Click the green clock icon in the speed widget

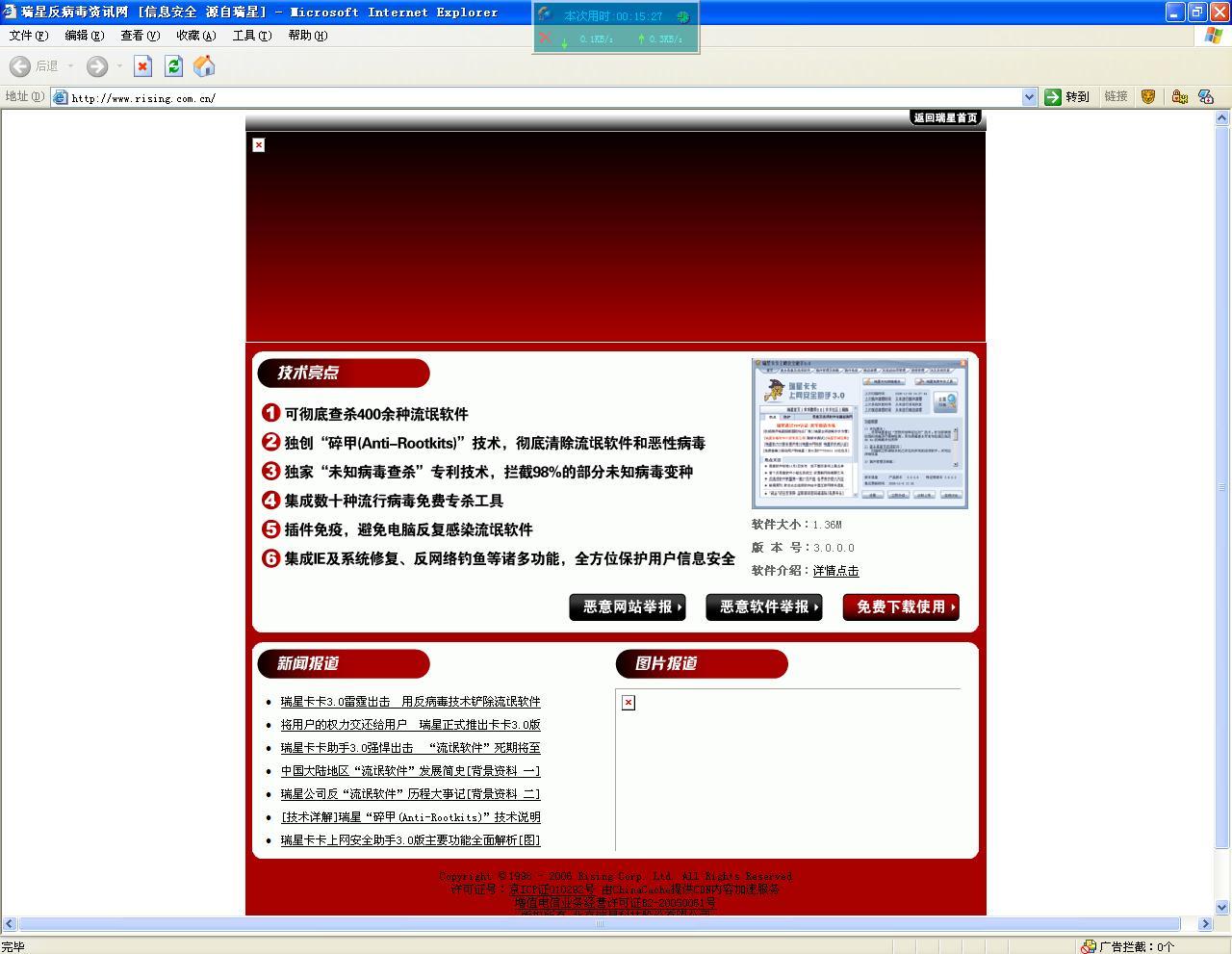pyautogui.click(x=683, y=16)
